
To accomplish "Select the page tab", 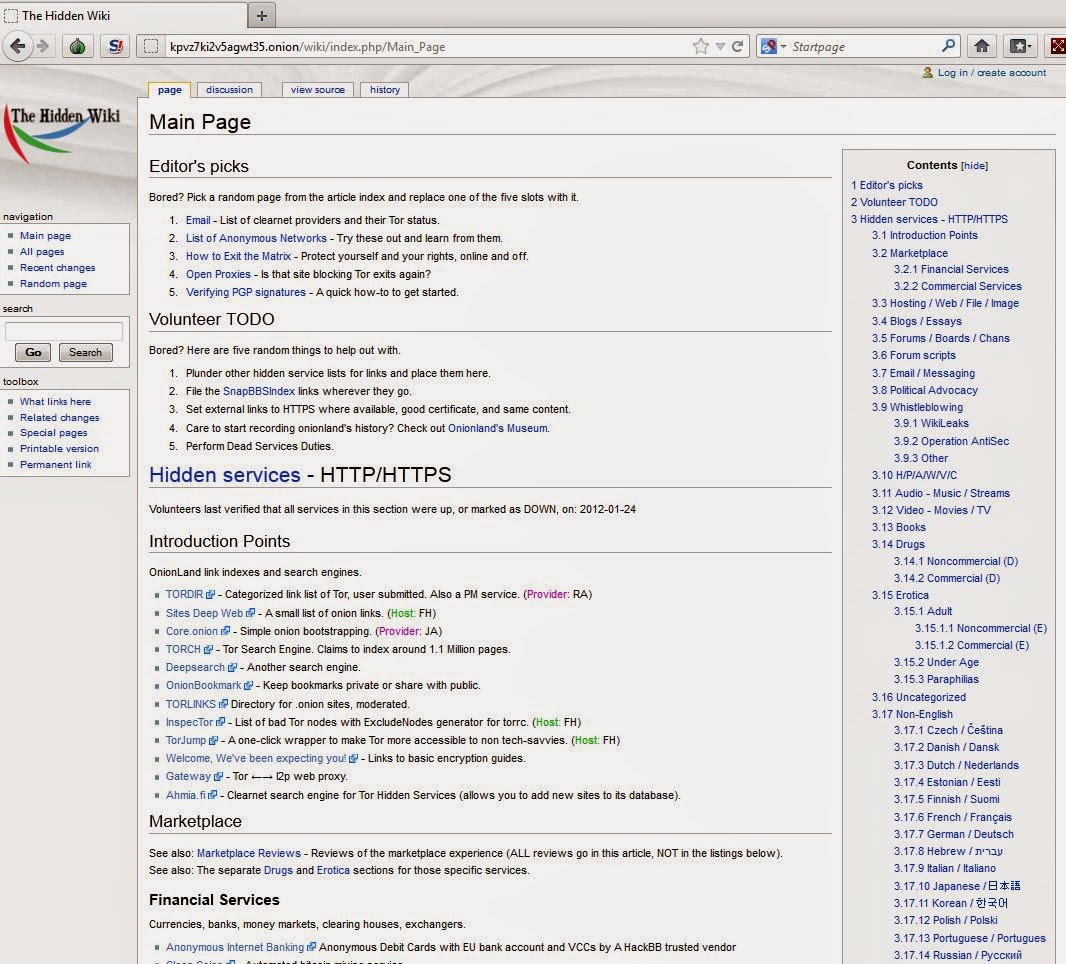I will 169,90.
